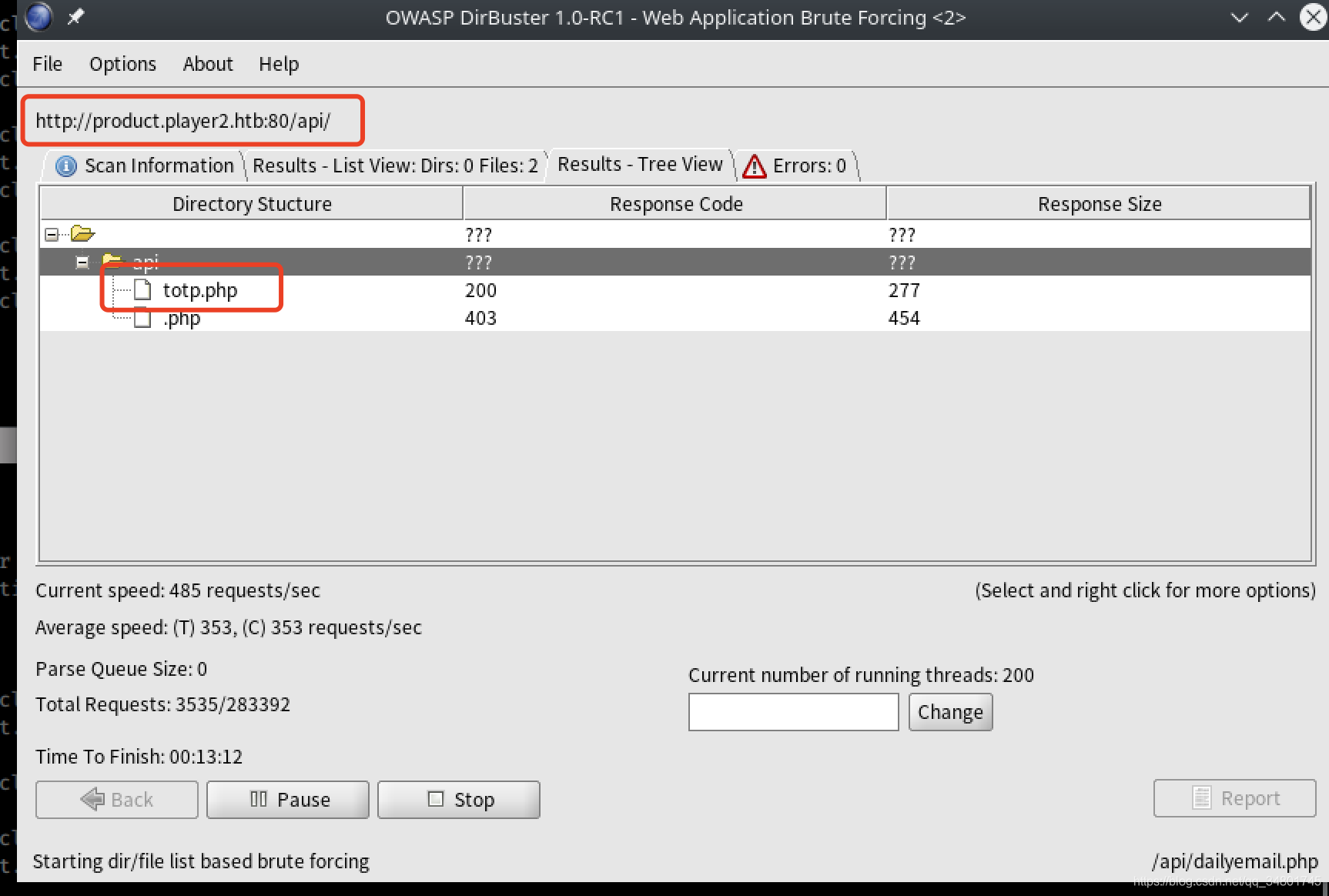Click the api folder icon
The height and width of the screenshot is (896, 1329).
112,262
